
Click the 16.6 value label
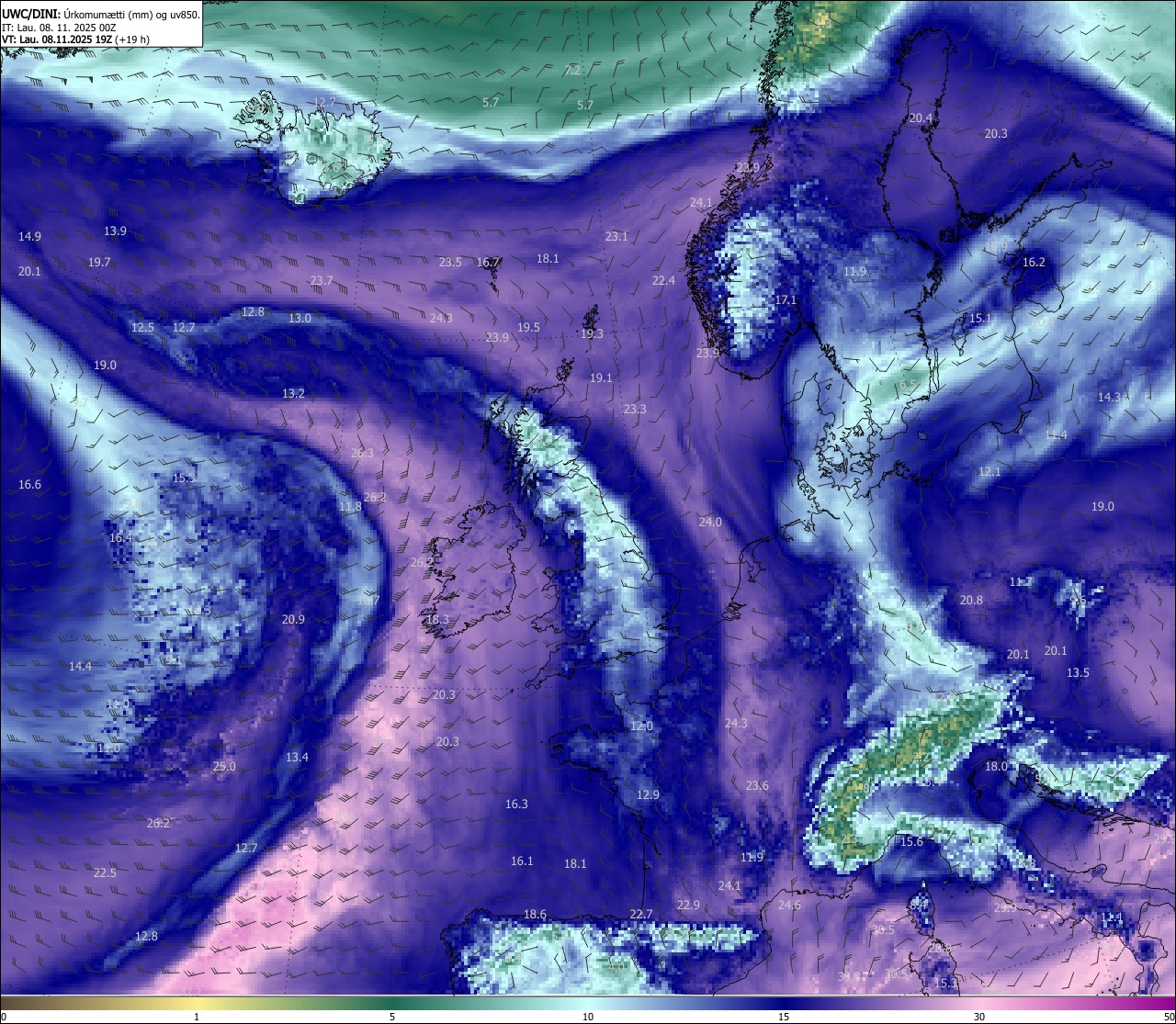coord(29,484)
